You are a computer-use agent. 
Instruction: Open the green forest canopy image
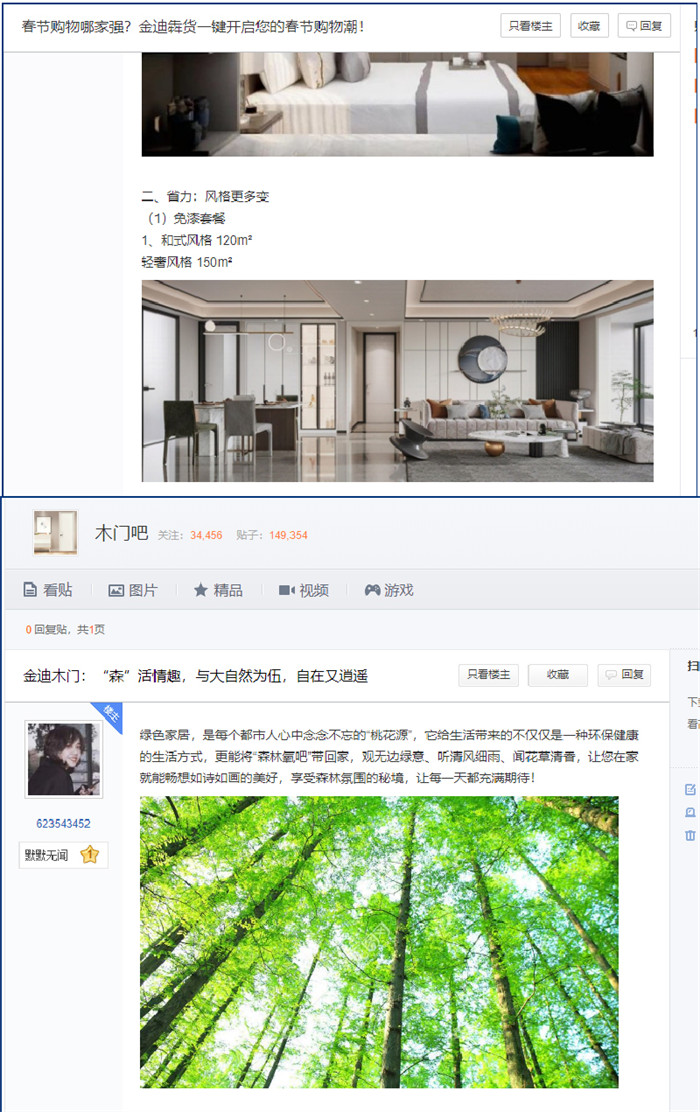[x=379, y=942]
